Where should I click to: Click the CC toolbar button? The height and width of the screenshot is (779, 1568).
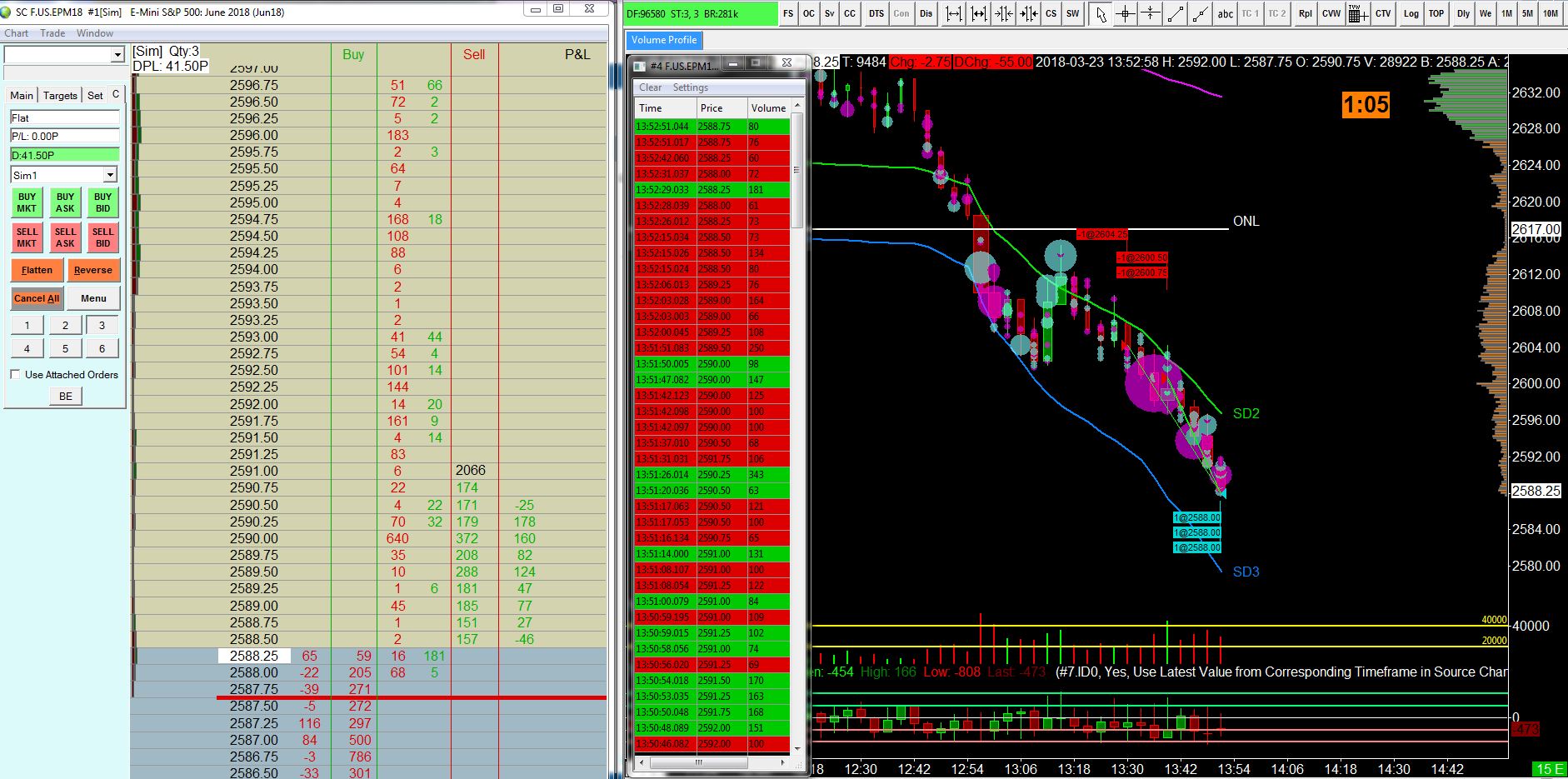850,13
